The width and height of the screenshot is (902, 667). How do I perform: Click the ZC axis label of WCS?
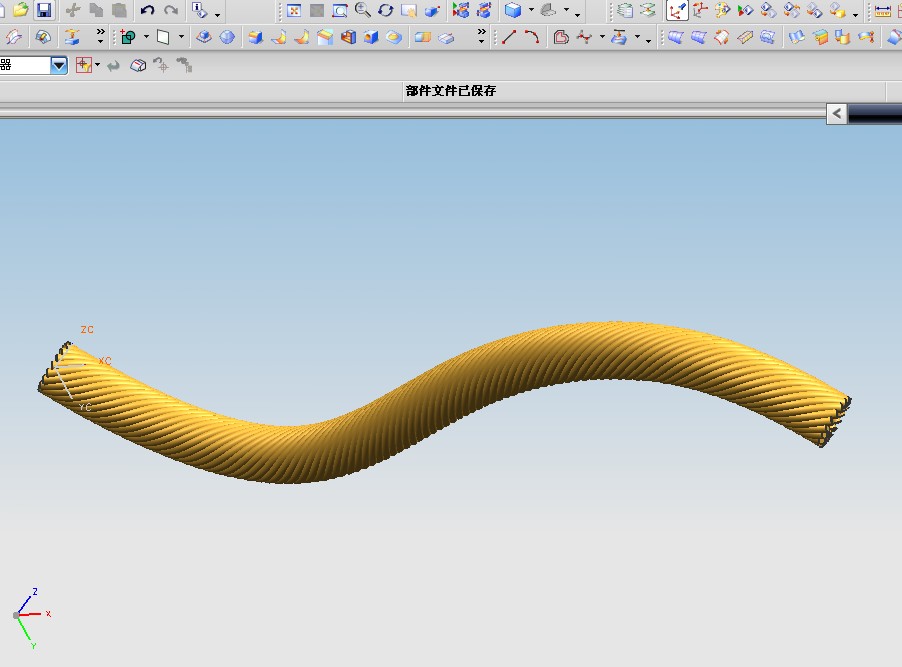87,330
